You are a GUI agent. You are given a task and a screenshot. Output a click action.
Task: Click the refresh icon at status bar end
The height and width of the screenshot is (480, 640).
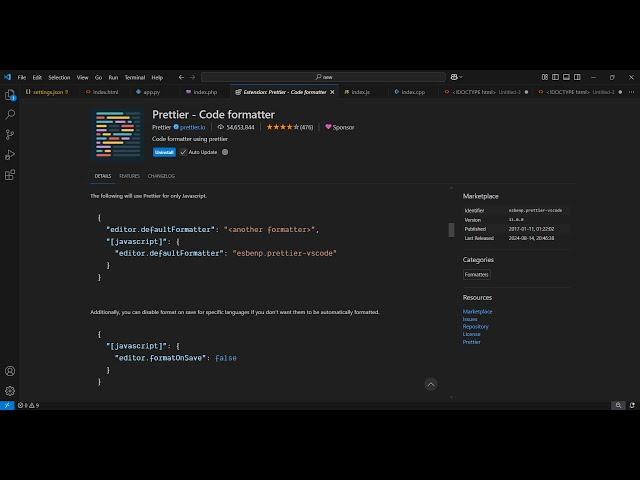coord(632,405)
